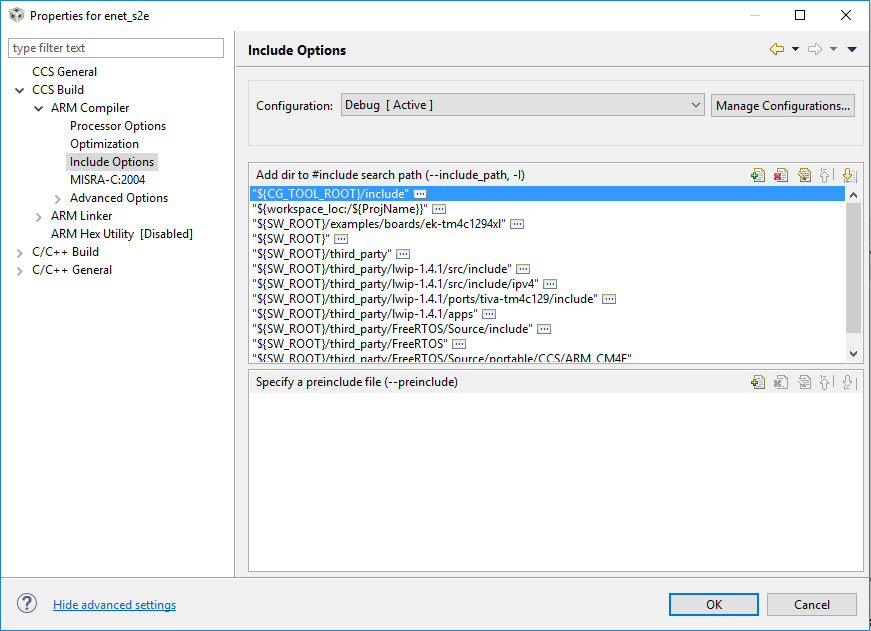Delete the selected include path entry
Image resolution: width=871 pixels, height=631 pixels.
[781, 175]
